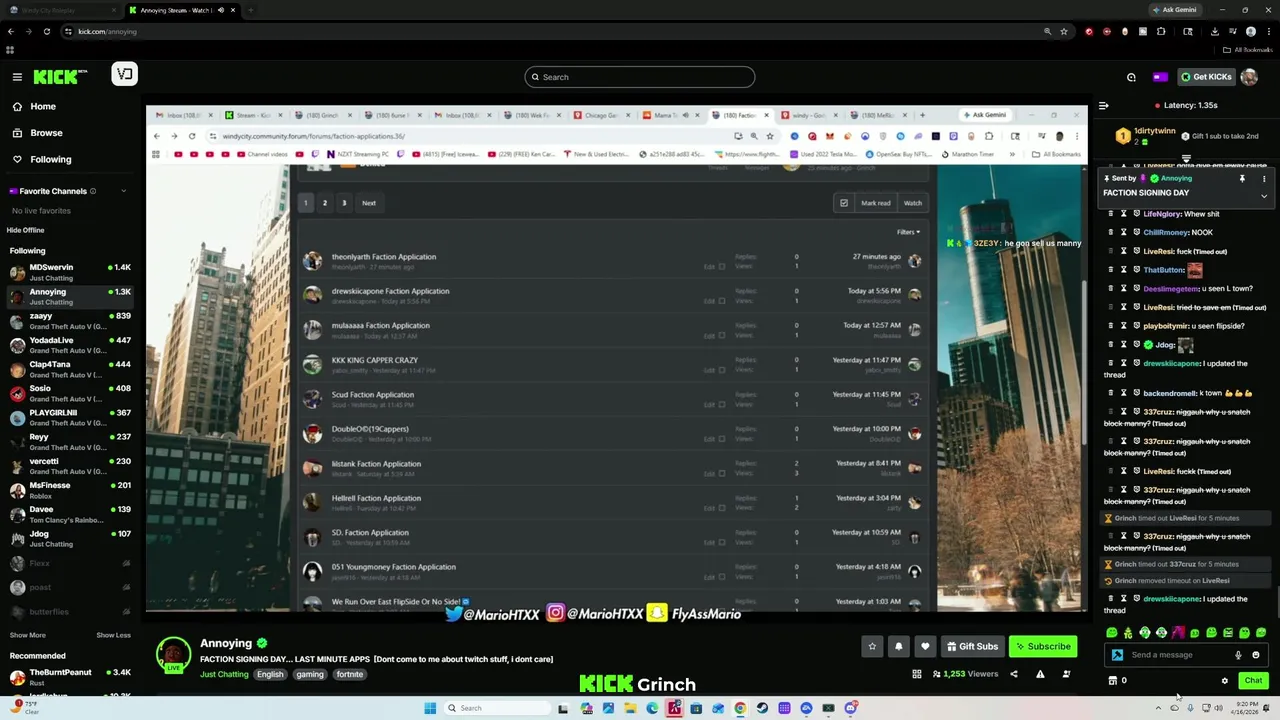Click forum Next page button

tap(369, 203)
